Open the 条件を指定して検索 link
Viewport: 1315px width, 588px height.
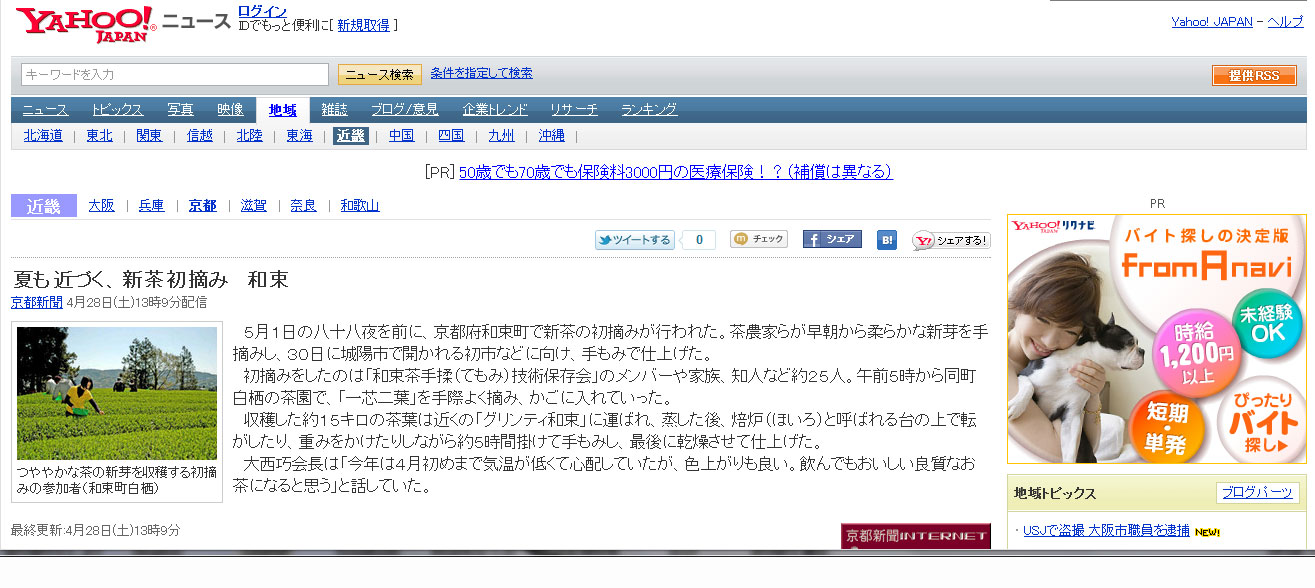point(482,73)
